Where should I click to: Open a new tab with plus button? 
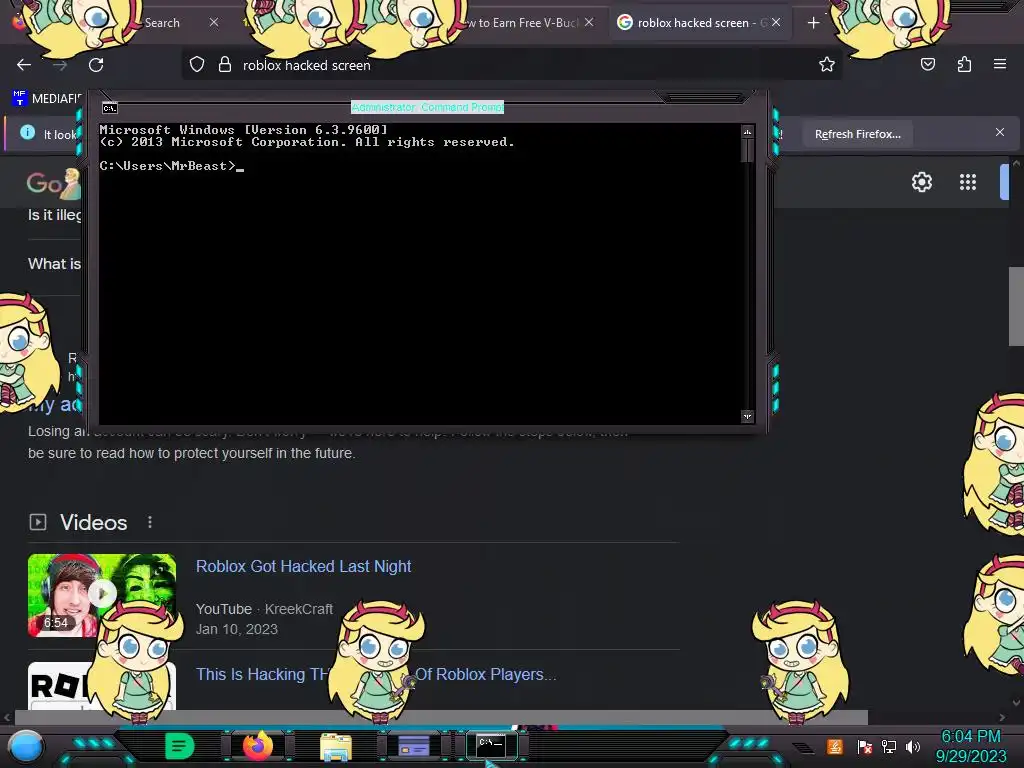coord(813,23)
